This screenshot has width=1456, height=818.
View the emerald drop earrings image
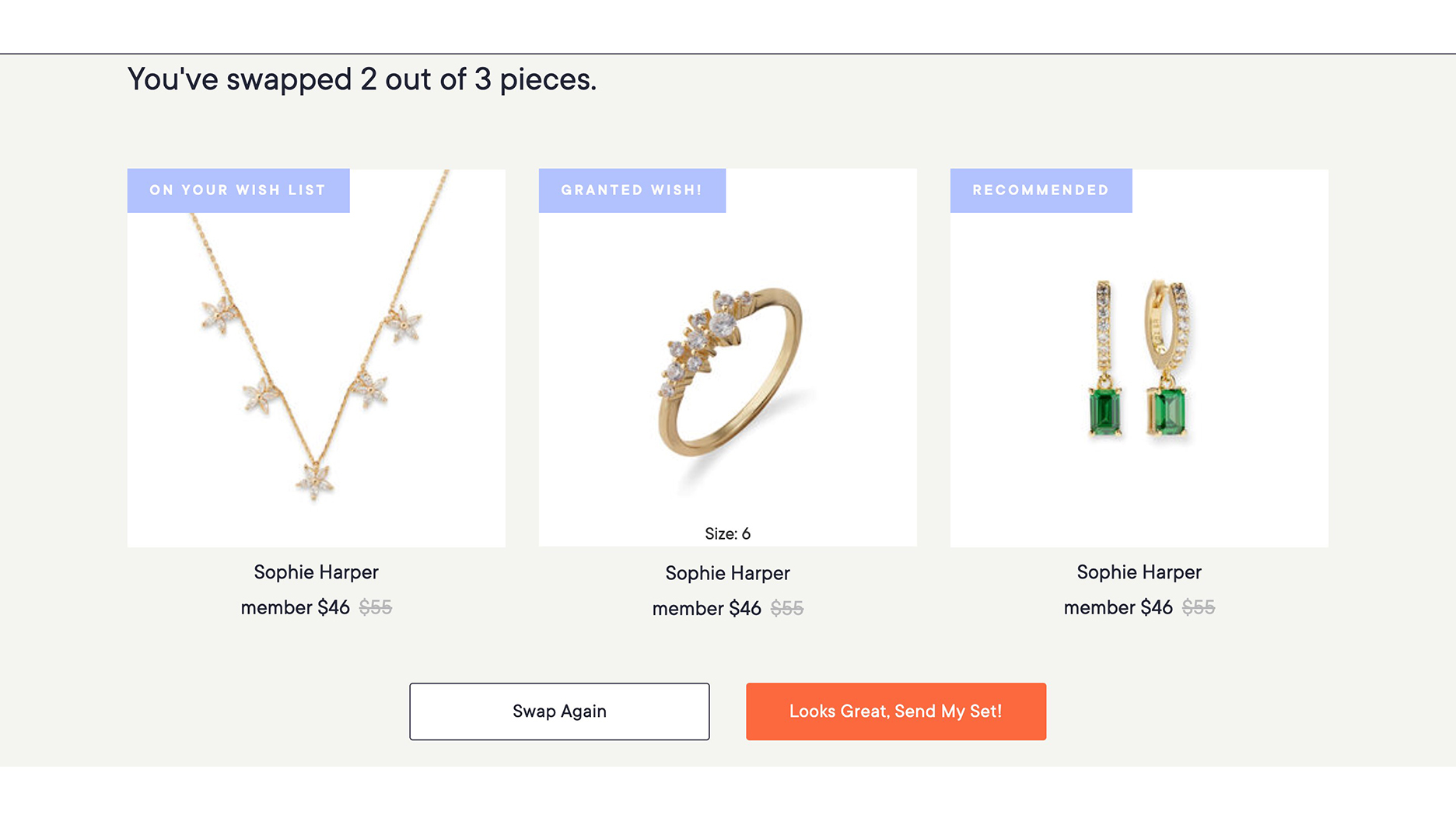point(1139,358)
